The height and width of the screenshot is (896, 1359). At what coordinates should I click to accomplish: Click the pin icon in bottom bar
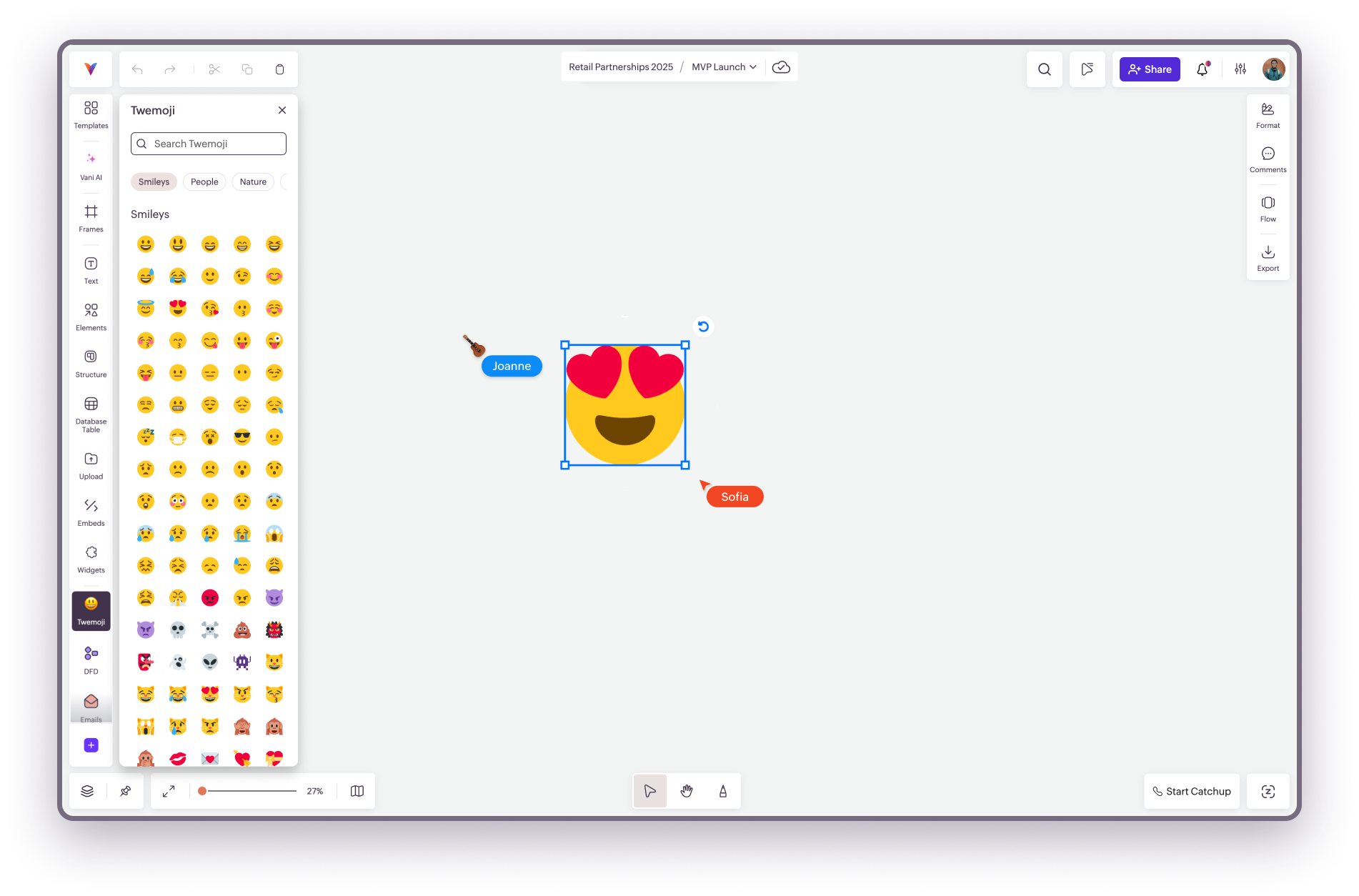[x=126, y=791]
